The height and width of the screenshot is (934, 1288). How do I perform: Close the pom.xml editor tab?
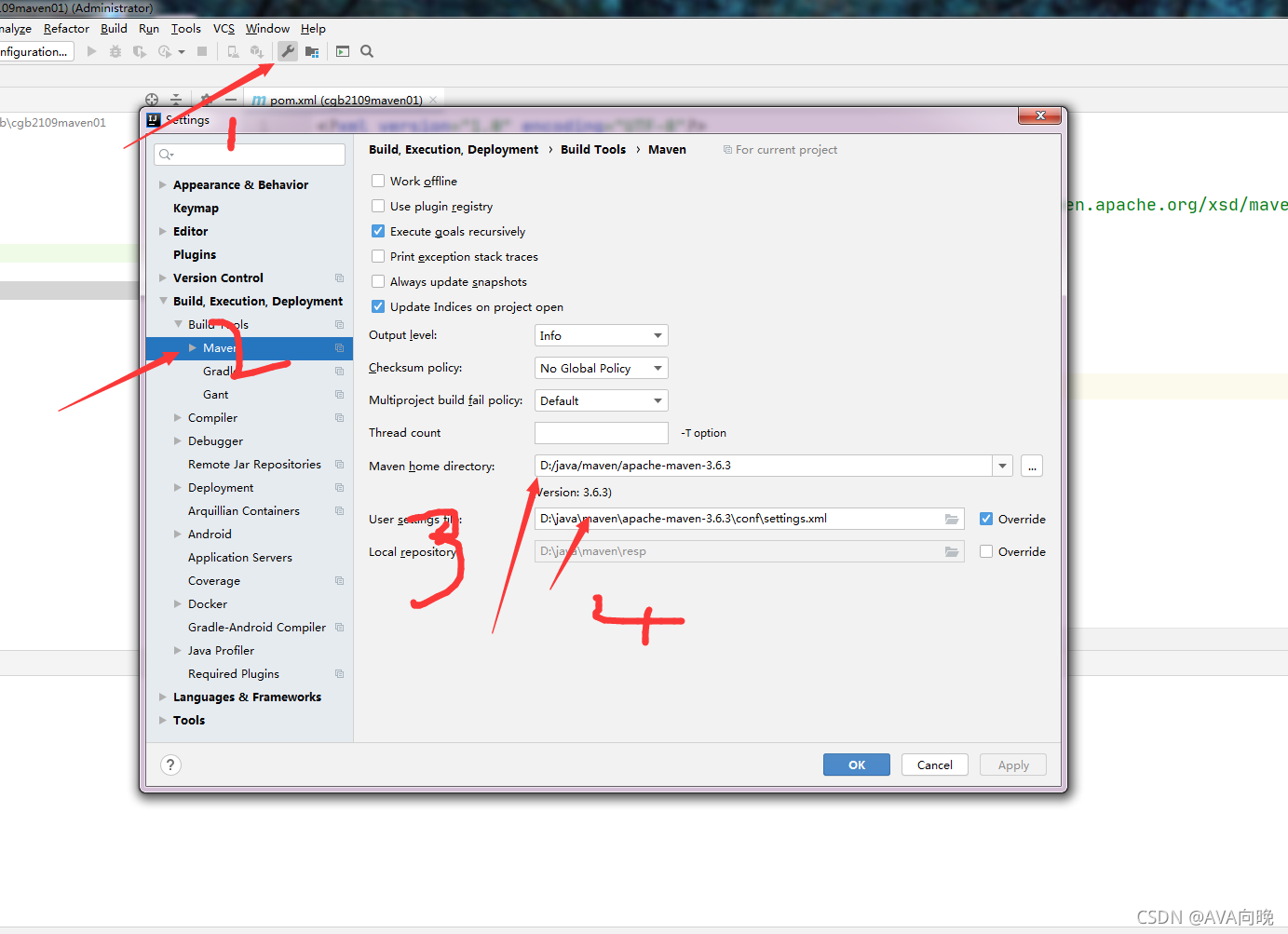(433, 100)
